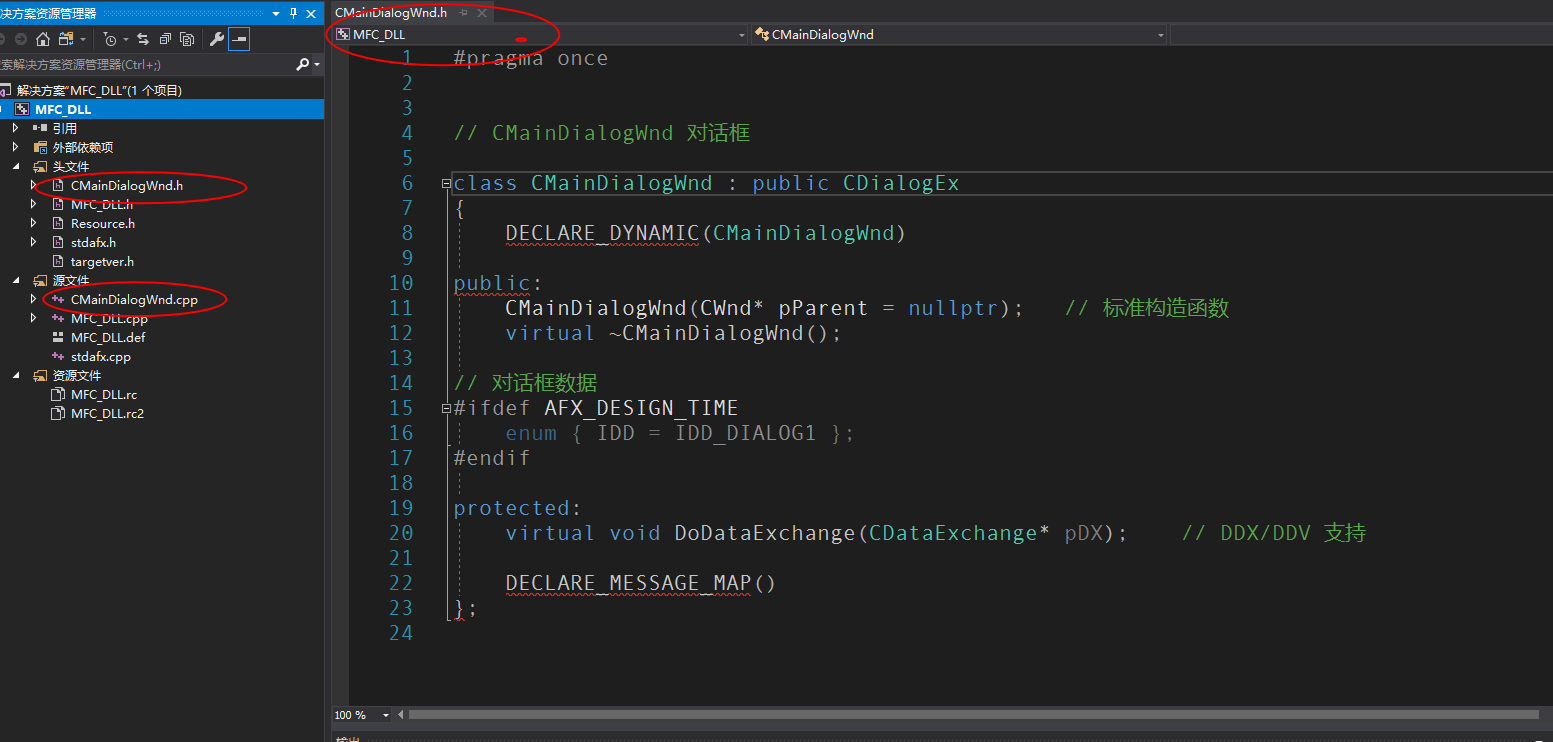1553x742 pixels.
Task: Click the MFC_DLL.rc2 file icon
Action: point(58,413)
